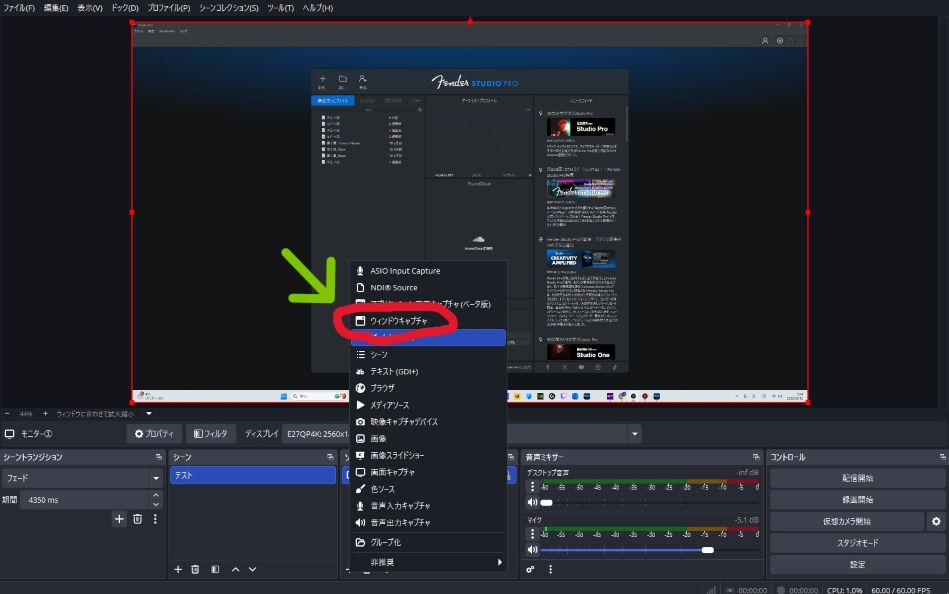
Task: Select ウィンドウキャプチャ from source menu
Action: tap(399, 321)
